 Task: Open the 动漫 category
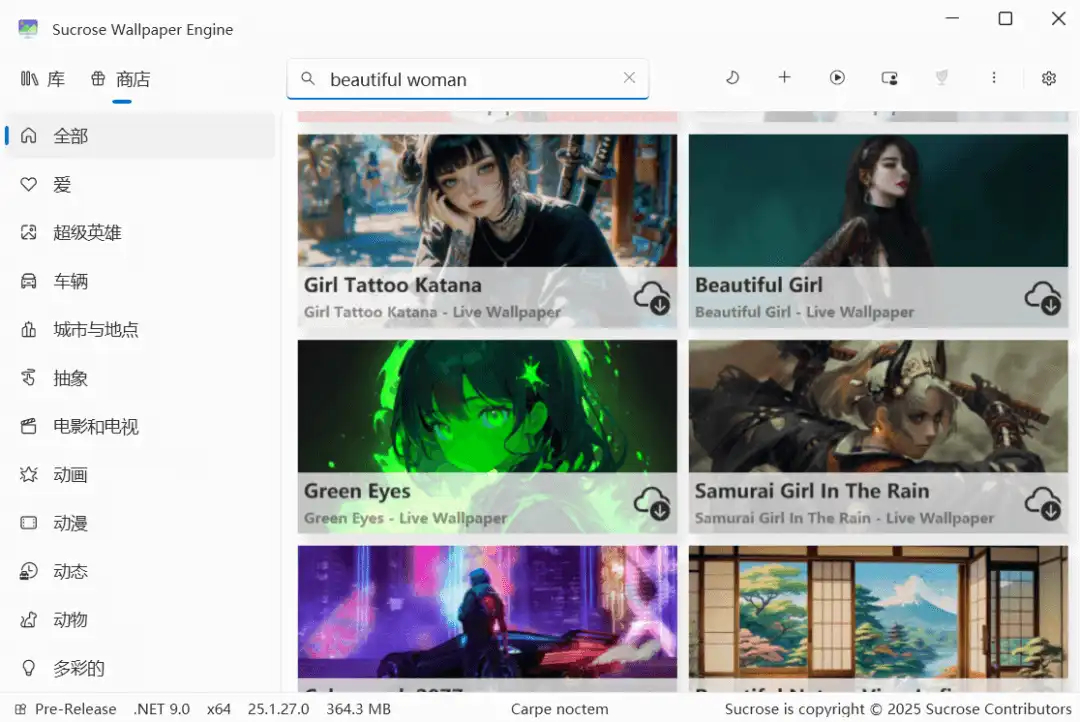(x=140, y=524)
